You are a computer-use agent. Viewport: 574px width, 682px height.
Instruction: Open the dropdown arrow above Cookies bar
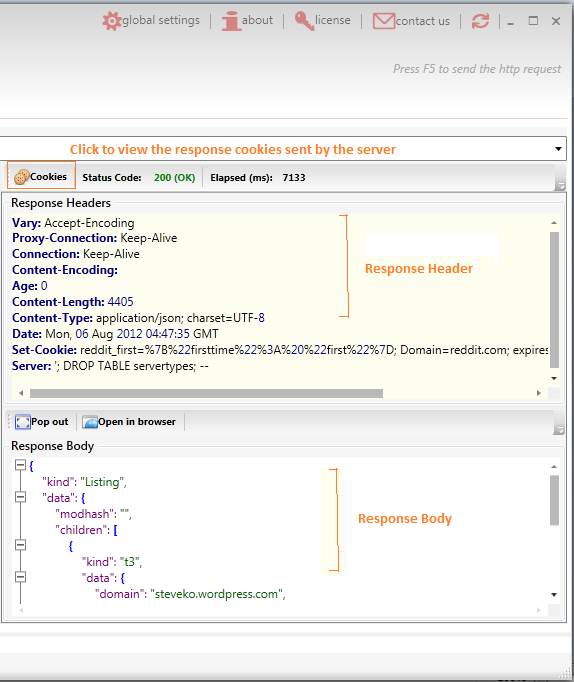click(558, 149)
